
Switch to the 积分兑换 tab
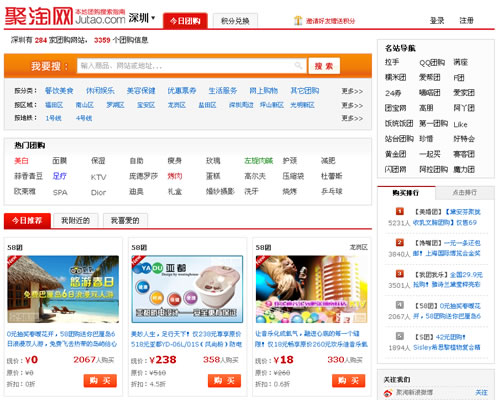point(235,21)
